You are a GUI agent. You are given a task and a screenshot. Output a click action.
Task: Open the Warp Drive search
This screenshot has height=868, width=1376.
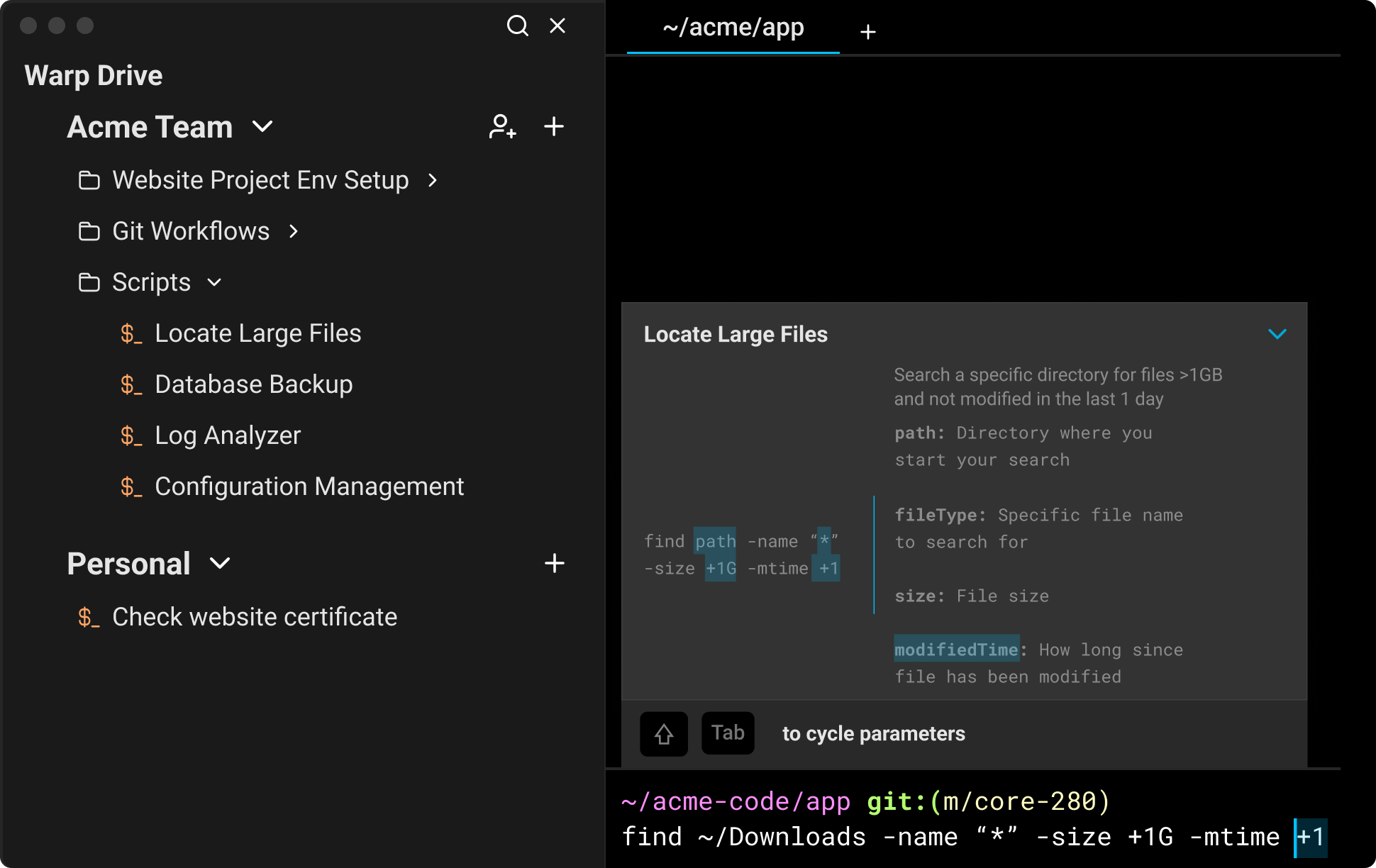pyautogui.click(x=518, y=26)
